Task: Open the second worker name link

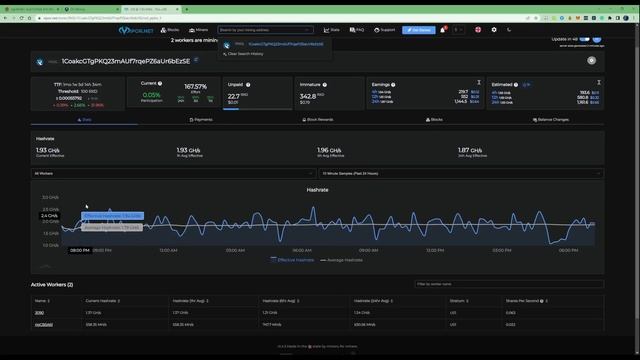Action: tap(44, 325)
